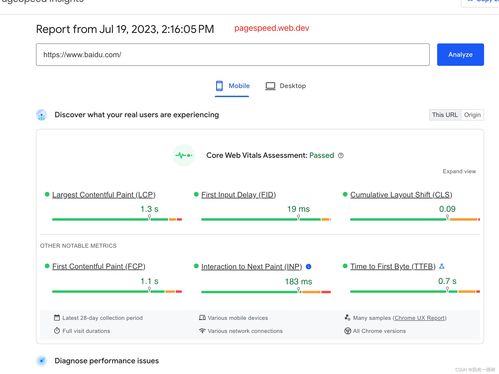Open First Input Delay (FID) link
The image size is (499, 374).
tap(239, 195)
